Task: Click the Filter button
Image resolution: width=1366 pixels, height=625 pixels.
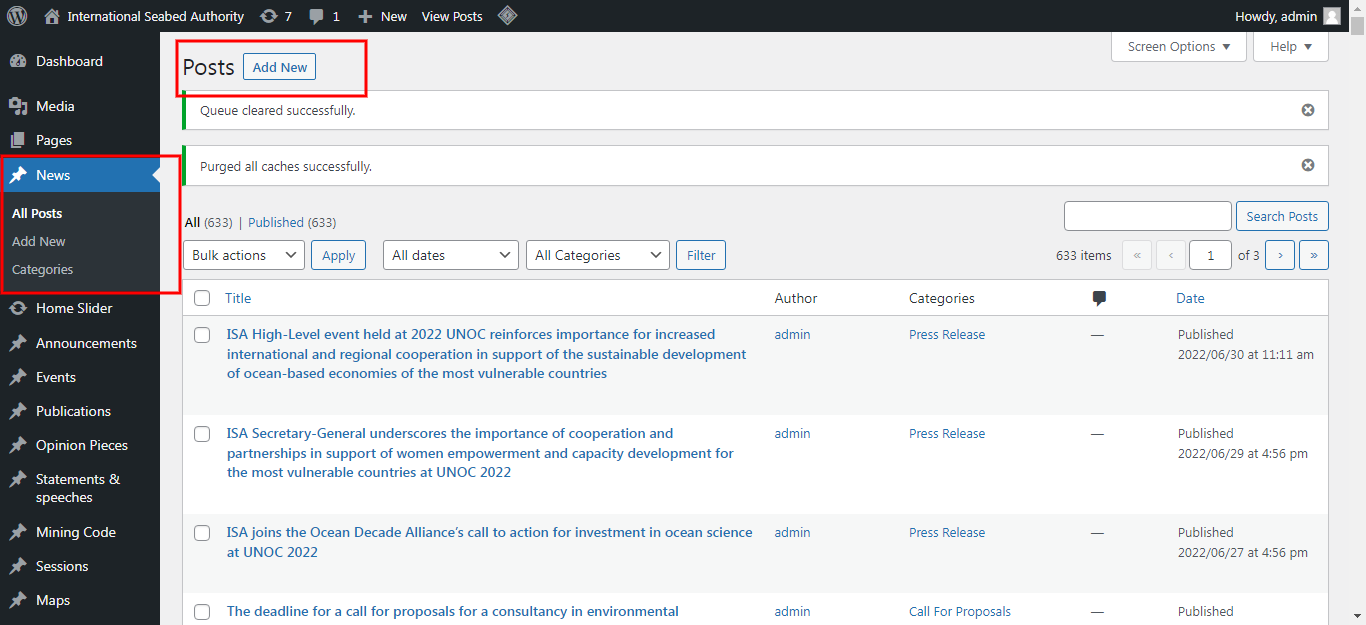Action: tap(701, 255)
